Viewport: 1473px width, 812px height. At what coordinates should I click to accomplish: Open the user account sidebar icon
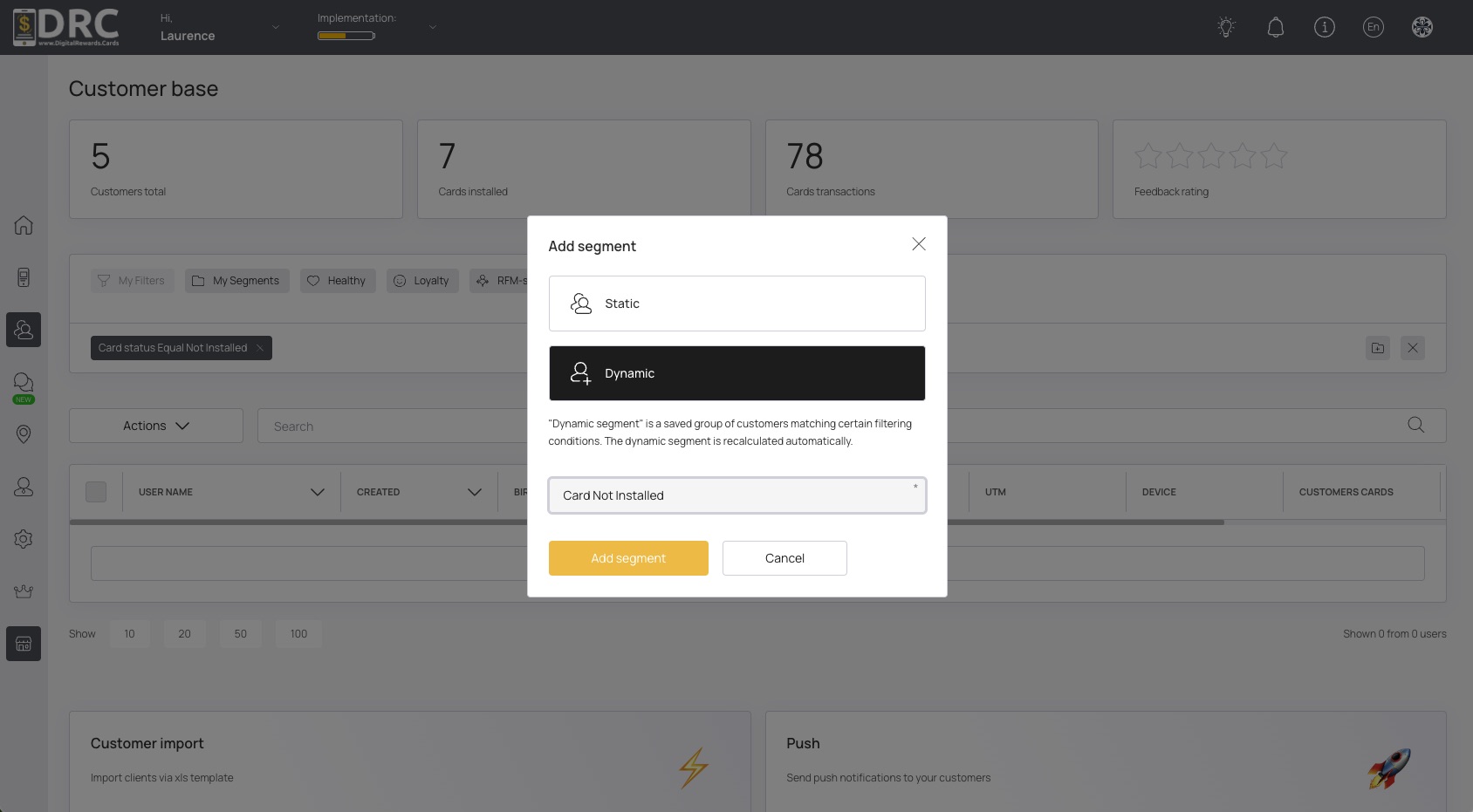(x=24, y=487)
